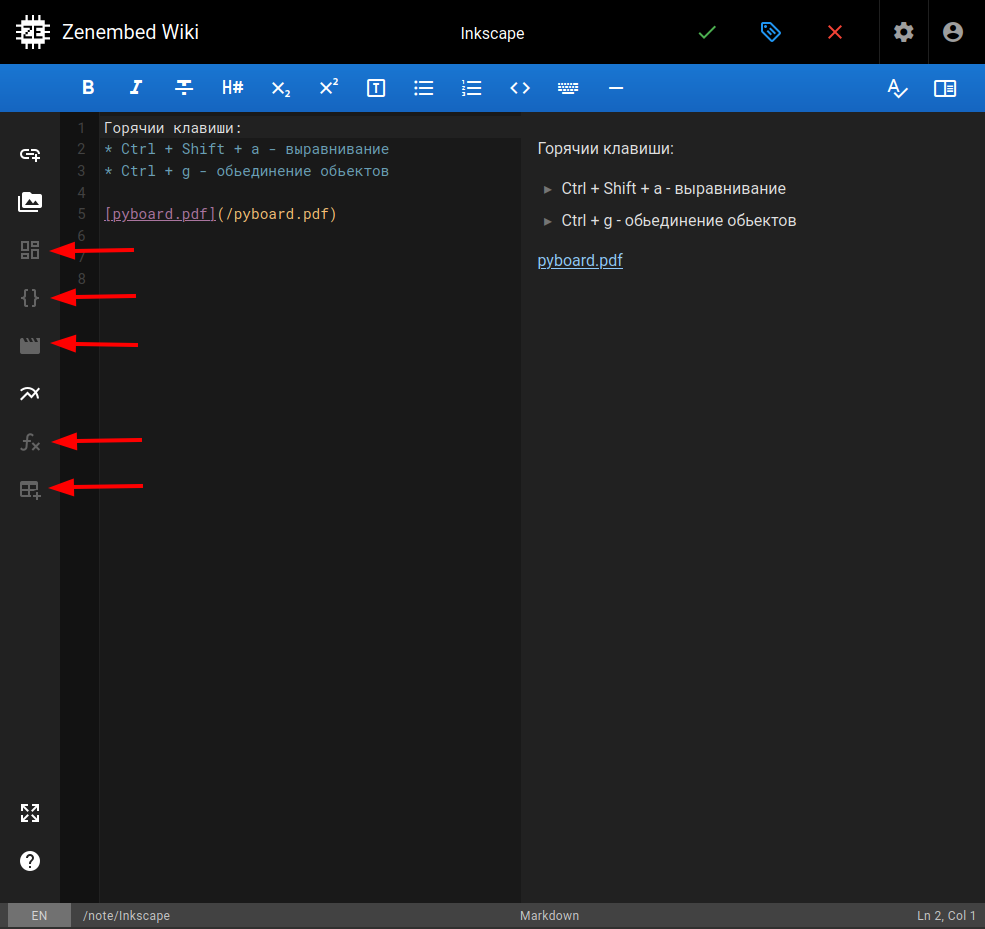This screenshot has height=929, width=985.
Task: Apply subscript formatting
Action: pos(281,89)
